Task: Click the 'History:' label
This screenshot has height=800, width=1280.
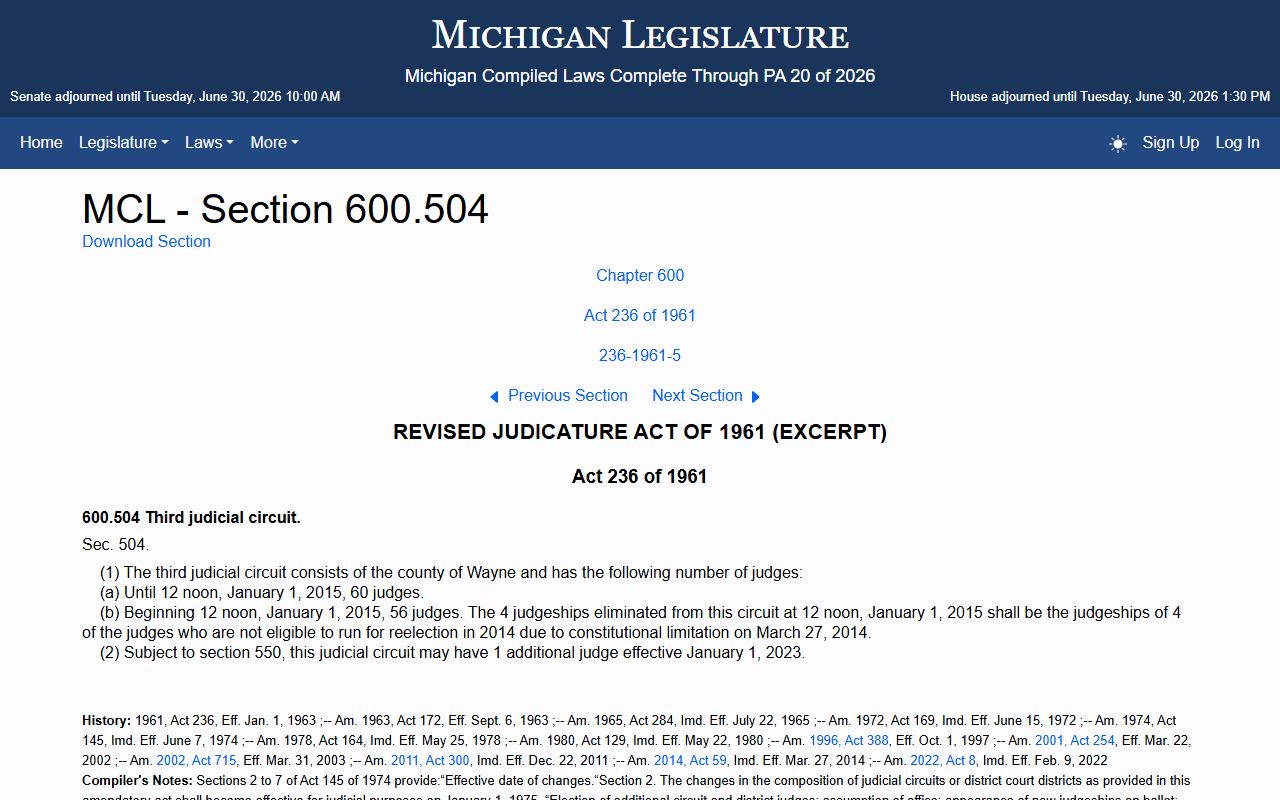Action: [106, 720]
